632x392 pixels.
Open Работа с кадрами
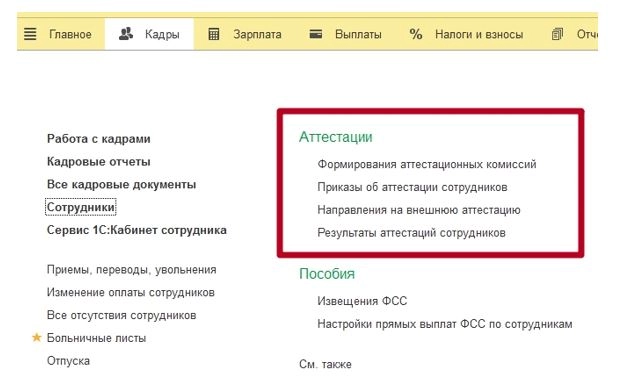pyautogui.click(x=99, y=139)
